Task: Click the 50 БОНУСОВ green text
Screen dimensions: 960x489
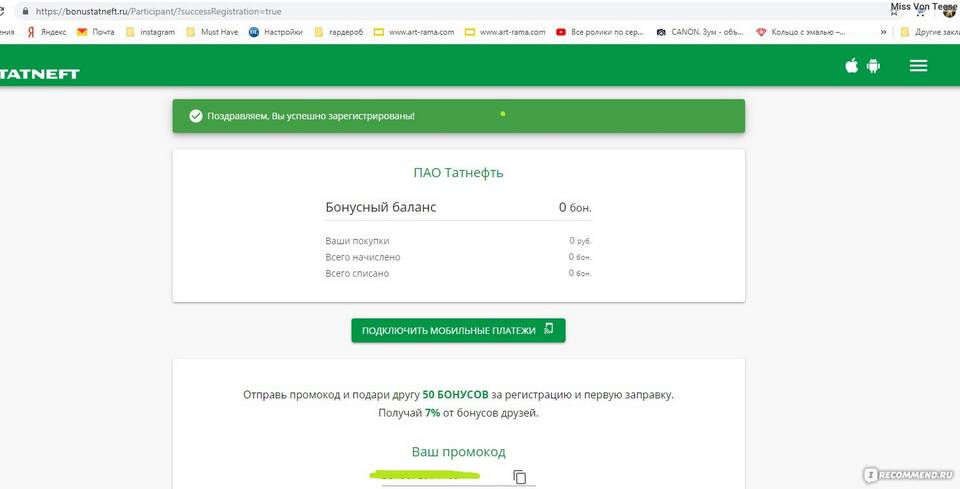Action: point(456,394)
